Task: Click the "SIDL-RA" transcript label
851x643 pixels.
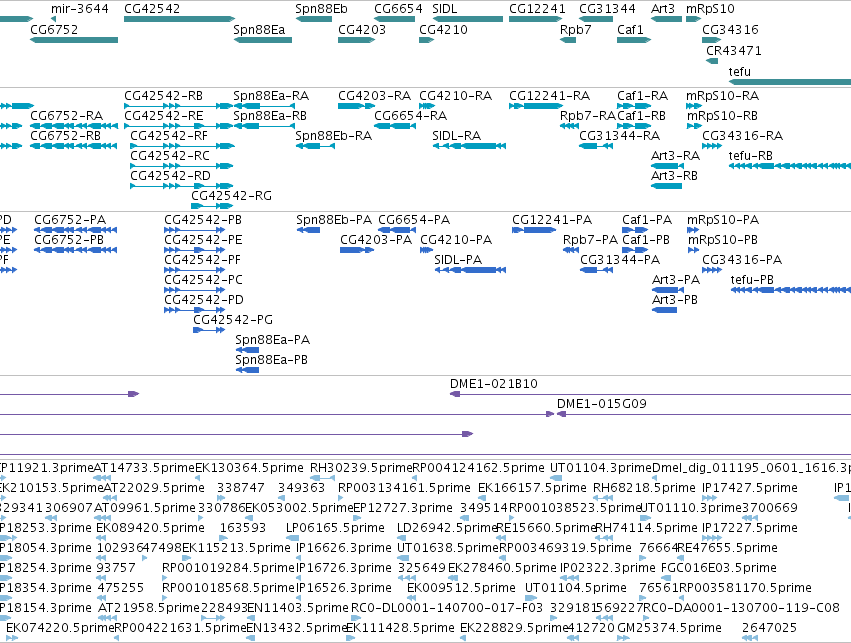Action: click(x=456, y=136)
